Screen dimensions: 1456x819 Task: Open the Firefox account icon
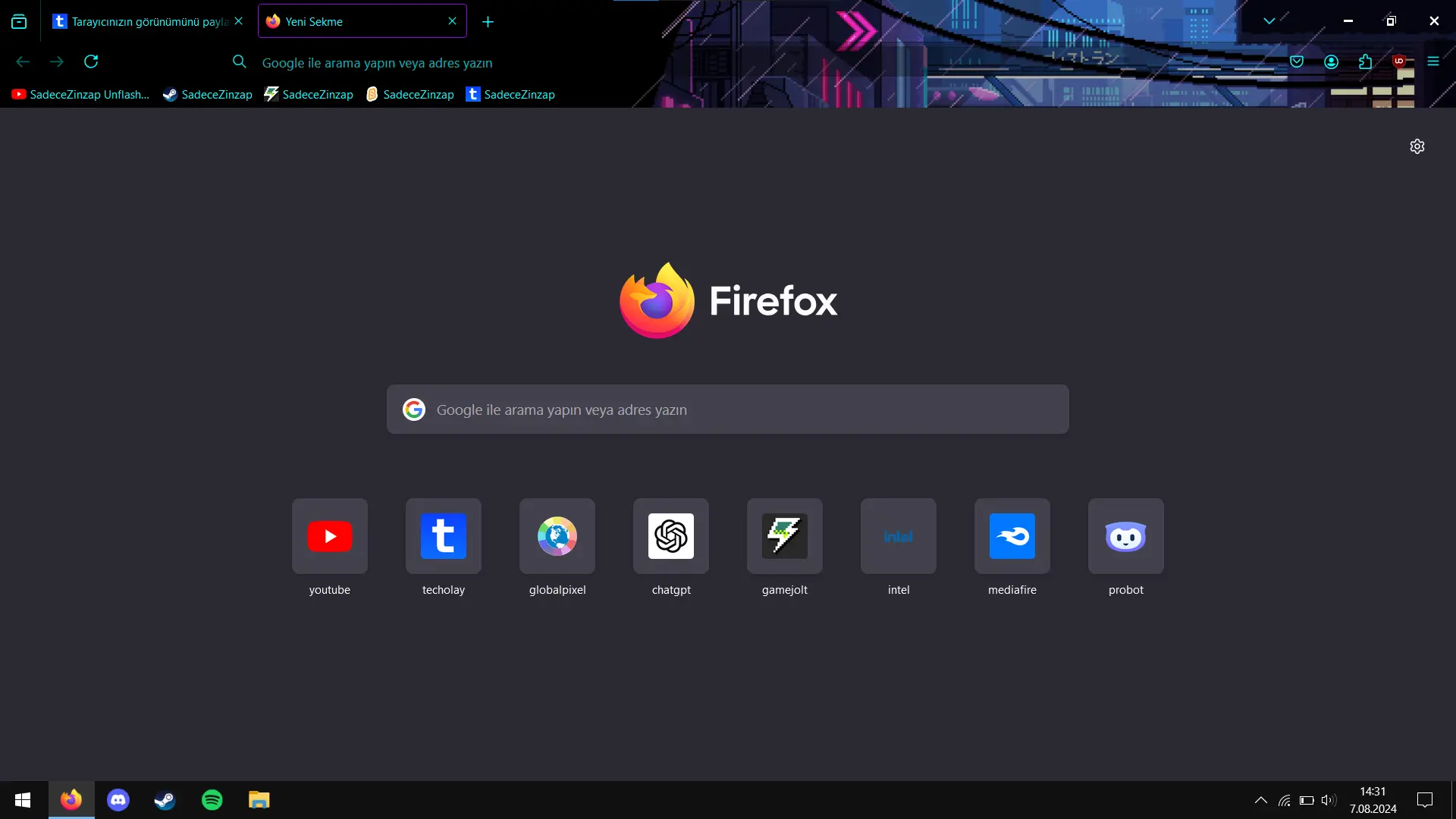point(1331,61)
